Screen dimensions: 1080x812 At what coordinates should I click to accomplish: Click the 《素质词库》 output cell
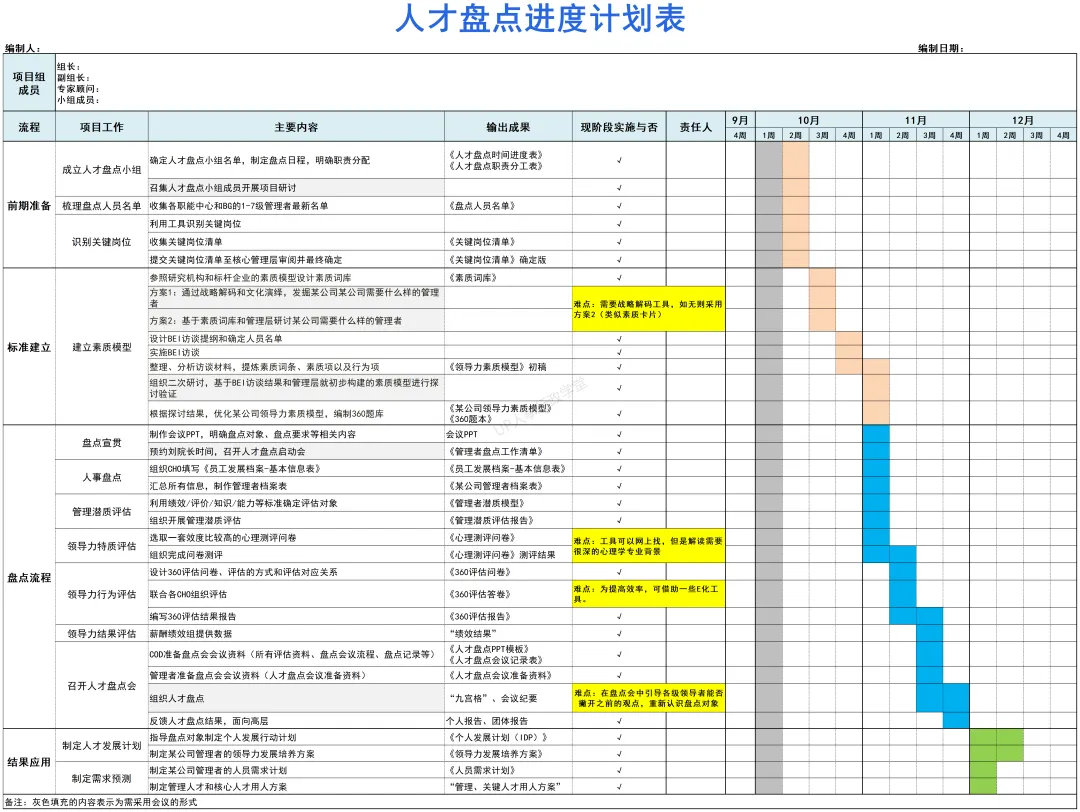tap(508, 278)
